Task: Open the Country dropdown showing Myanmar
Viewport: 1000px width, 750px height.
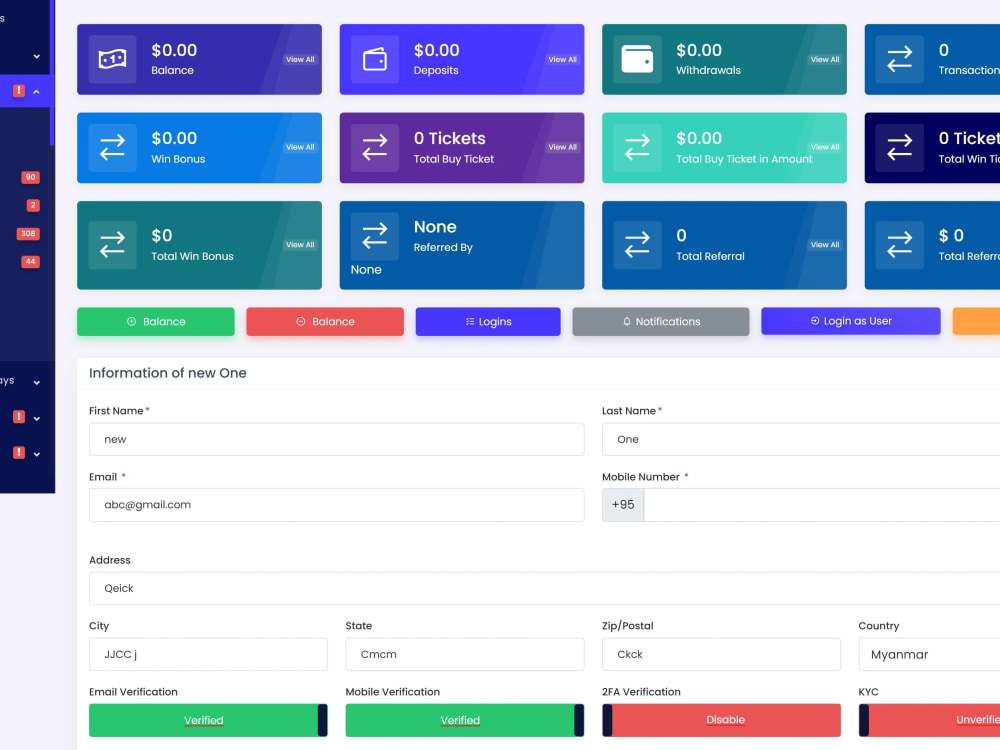Action: click(x=929, y=654)
